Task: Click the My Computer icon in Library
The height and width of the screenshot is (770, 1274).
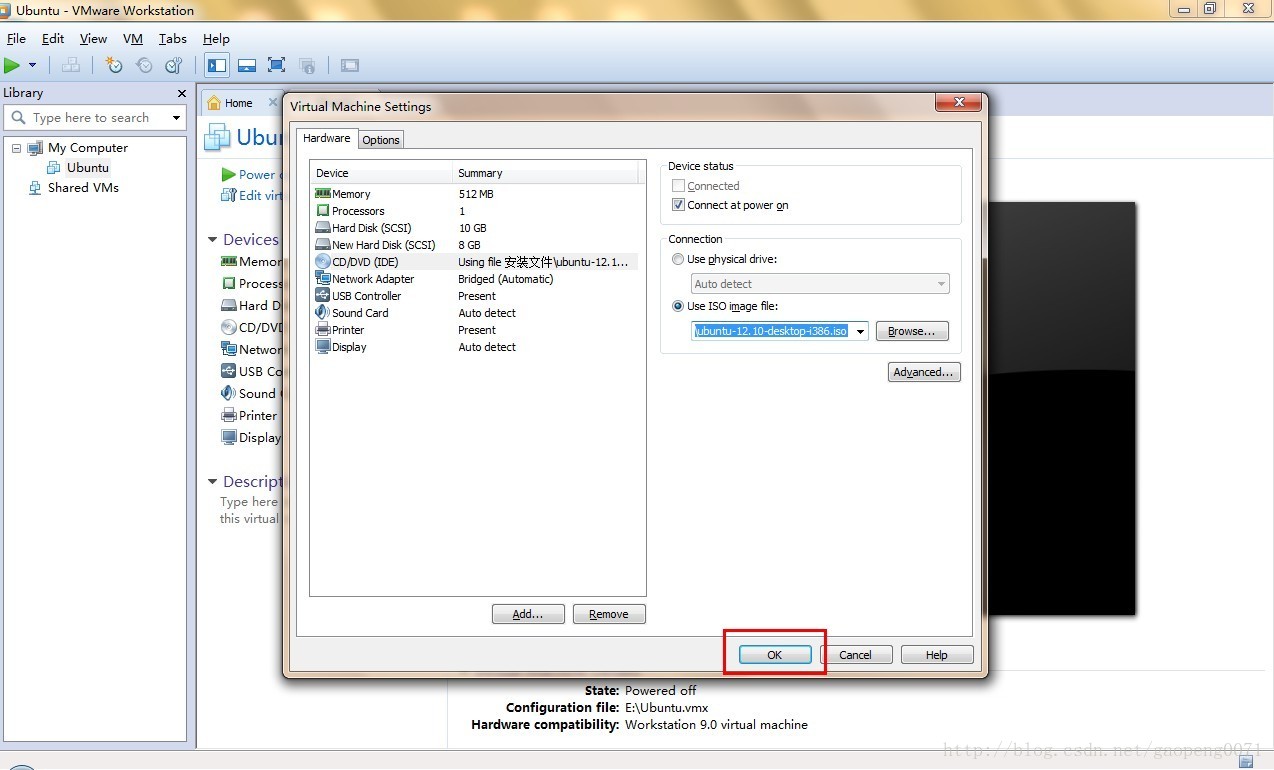Action: (35, 148)
